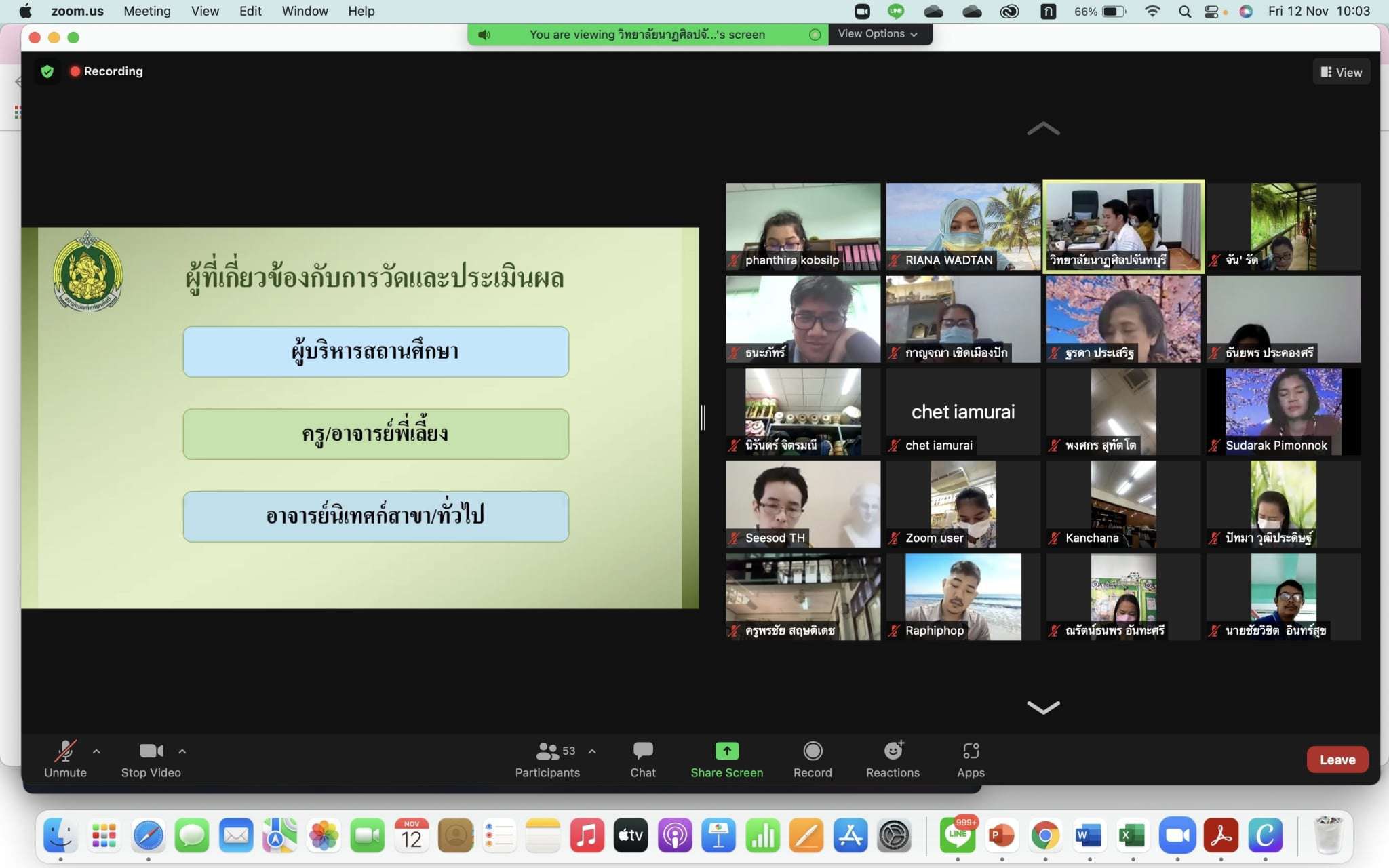The width and height of the screenshot is (1389, 868).
Task: Toggle Stop Video camera button
Action: [151, 751]
